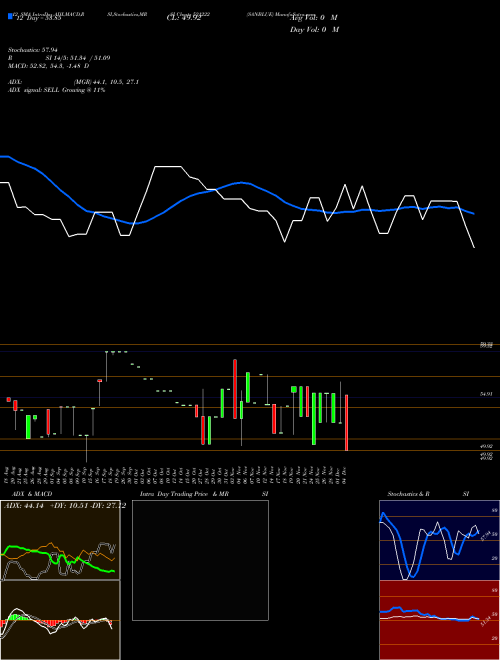
Task: Click the 'Day Vol: 0 M' label
Action: (314, 29)
